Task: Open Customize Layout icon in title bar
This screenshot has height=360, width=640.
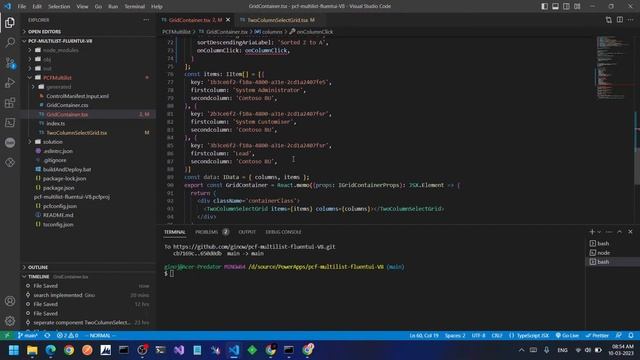Action: coord(577,6)
